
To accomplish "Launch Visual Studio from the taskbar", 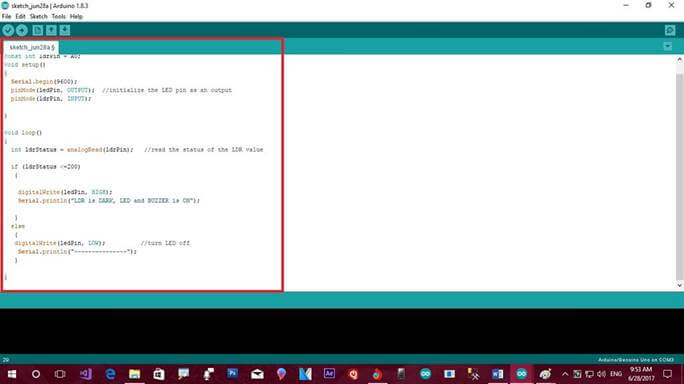I will coord(86,374).
